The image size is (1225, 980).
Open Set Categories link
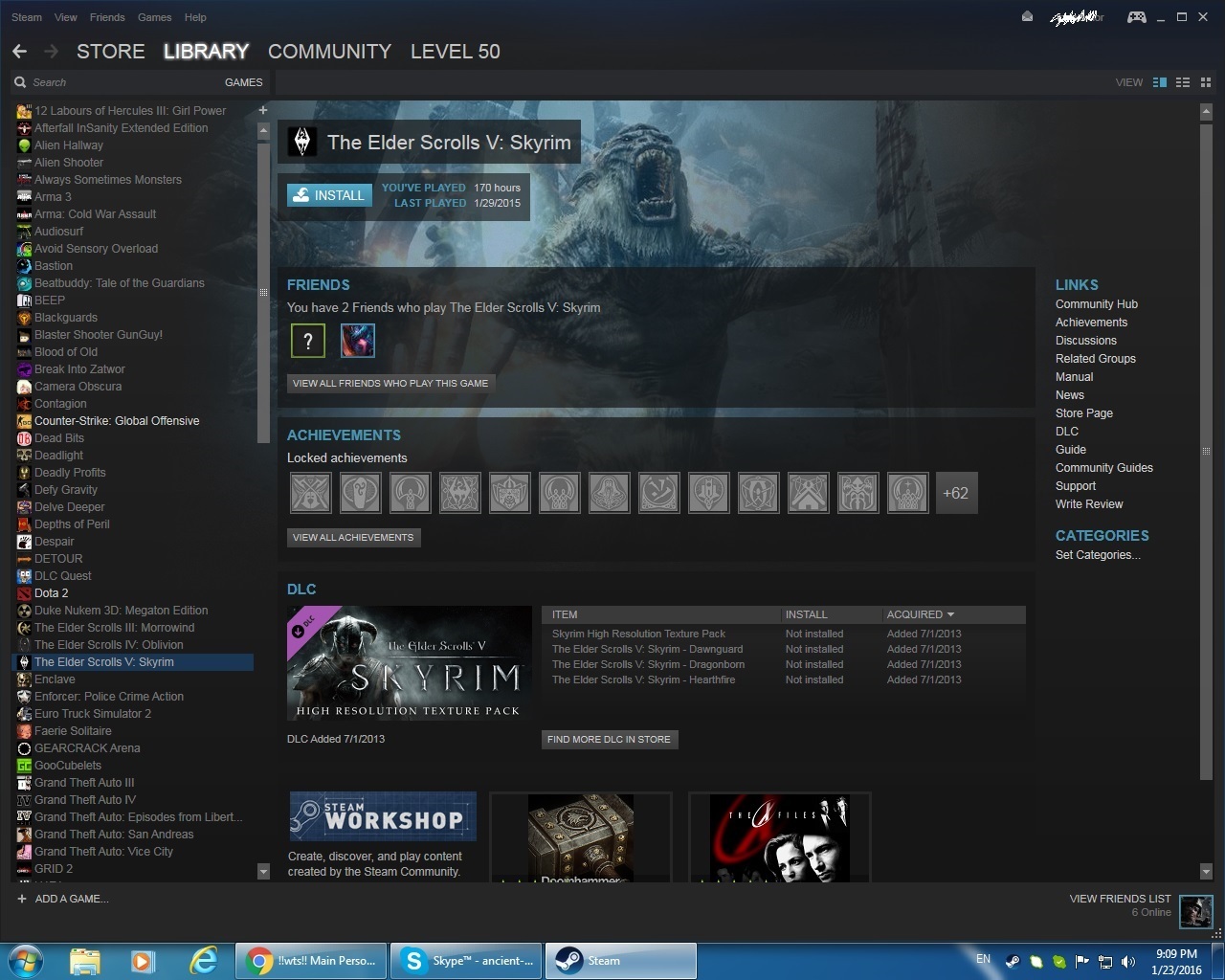(1098, 555)
